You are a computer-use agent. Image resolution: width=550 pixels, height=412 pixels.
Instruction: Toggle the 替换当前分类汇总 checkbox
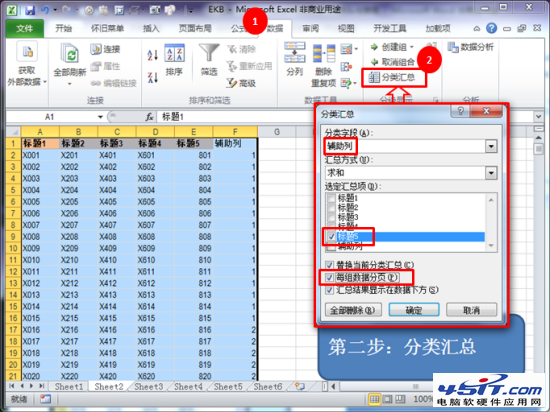[329, 265]
